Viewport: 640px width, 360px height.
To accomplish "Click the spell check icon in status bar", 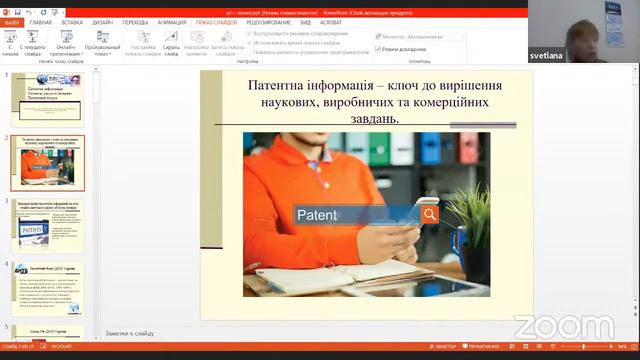I will coord(43,347).
